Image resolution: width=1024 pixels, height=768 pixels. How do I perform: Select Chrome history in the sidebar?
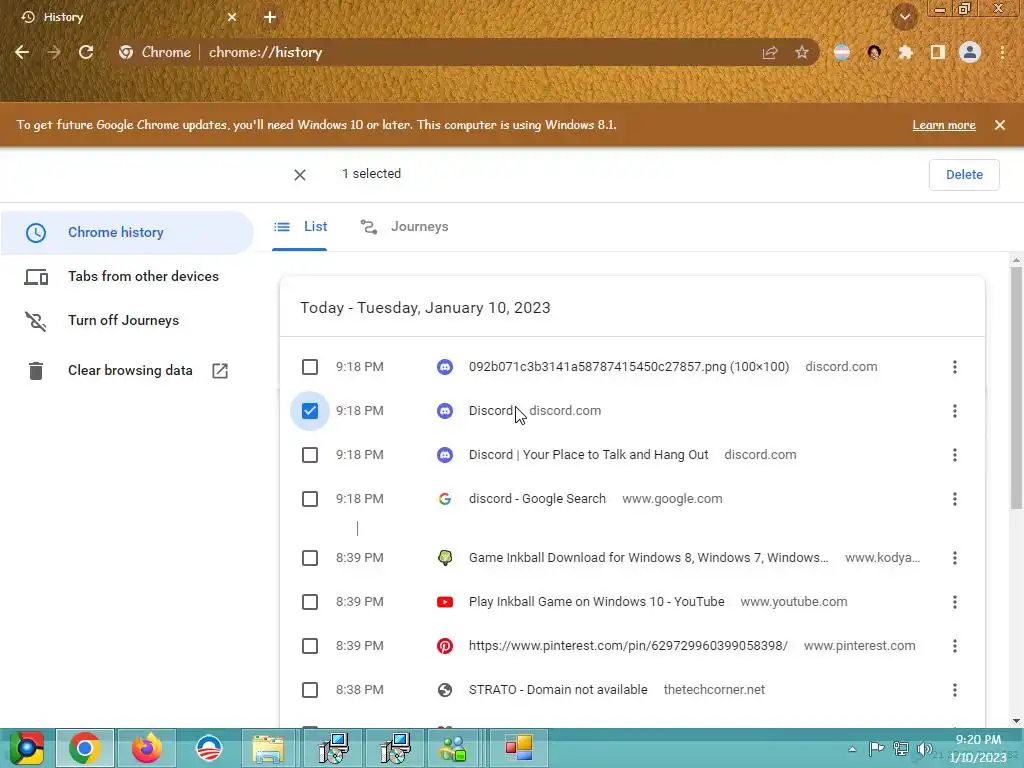point(127,232)
